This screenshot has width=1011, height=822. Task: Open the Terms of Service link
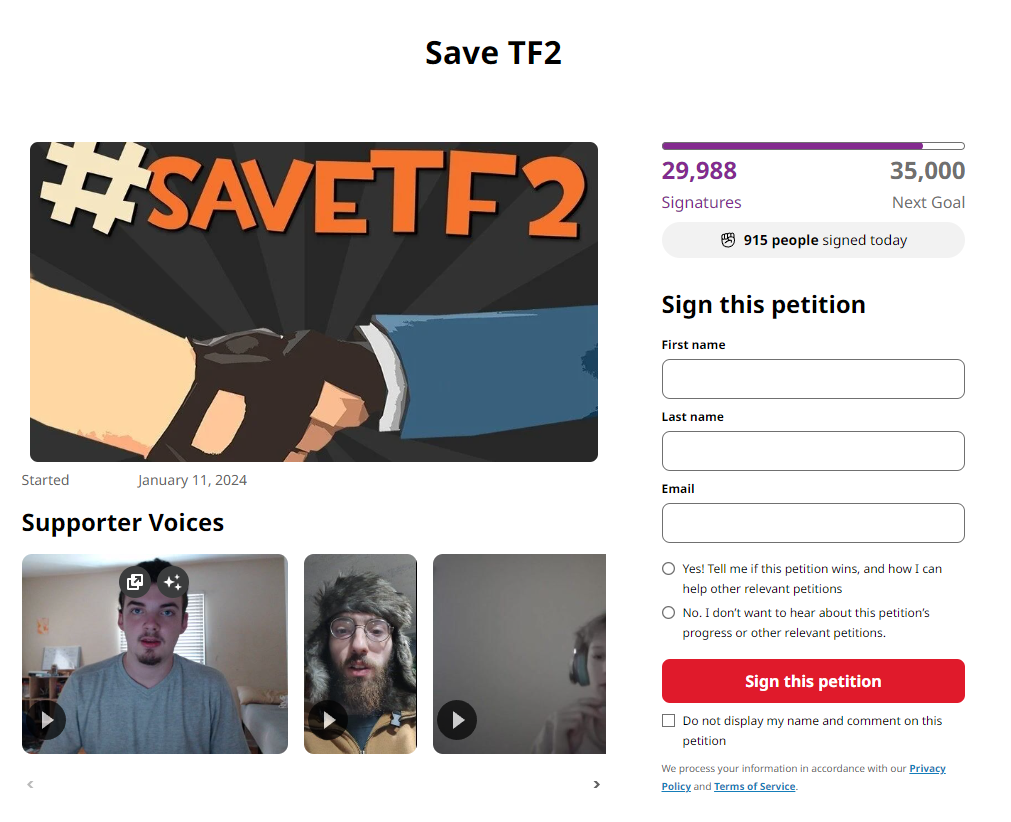tap(754, 787)
